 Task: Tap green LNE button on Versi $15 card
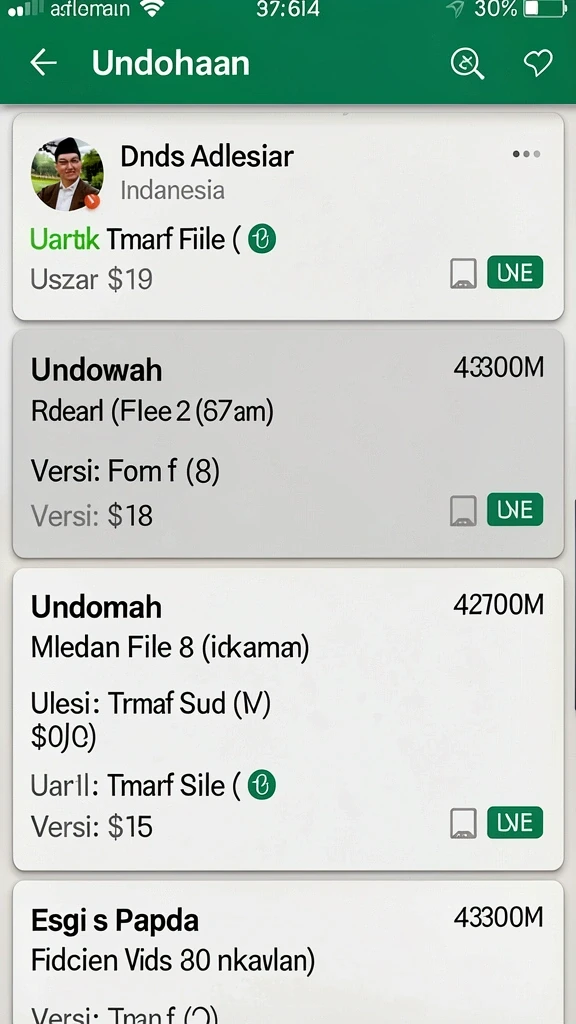[x=515, y=823]
